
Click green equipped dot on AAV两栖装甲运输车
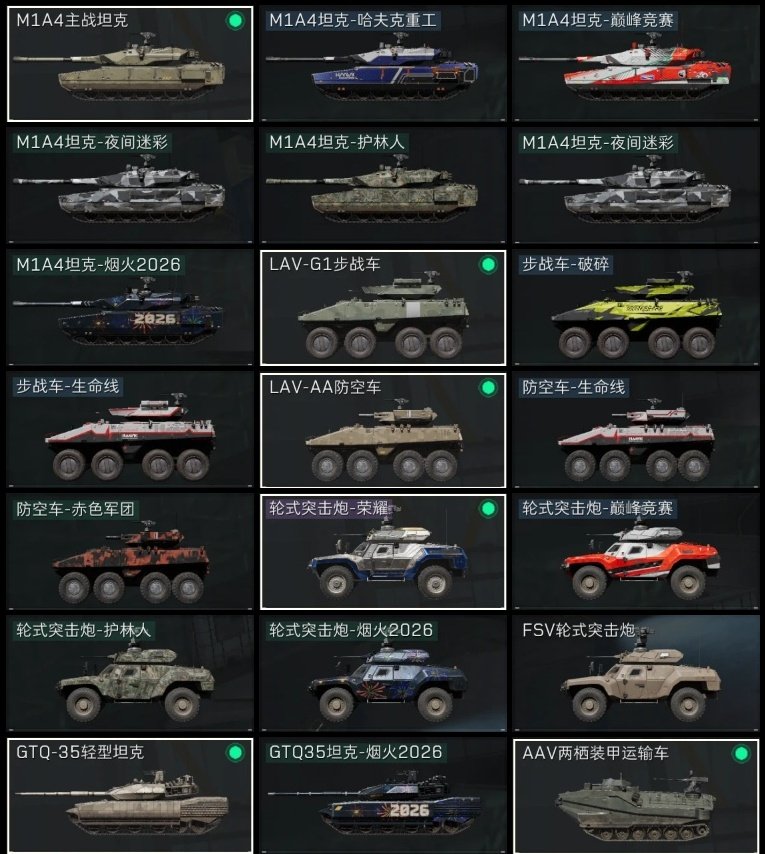741,754
